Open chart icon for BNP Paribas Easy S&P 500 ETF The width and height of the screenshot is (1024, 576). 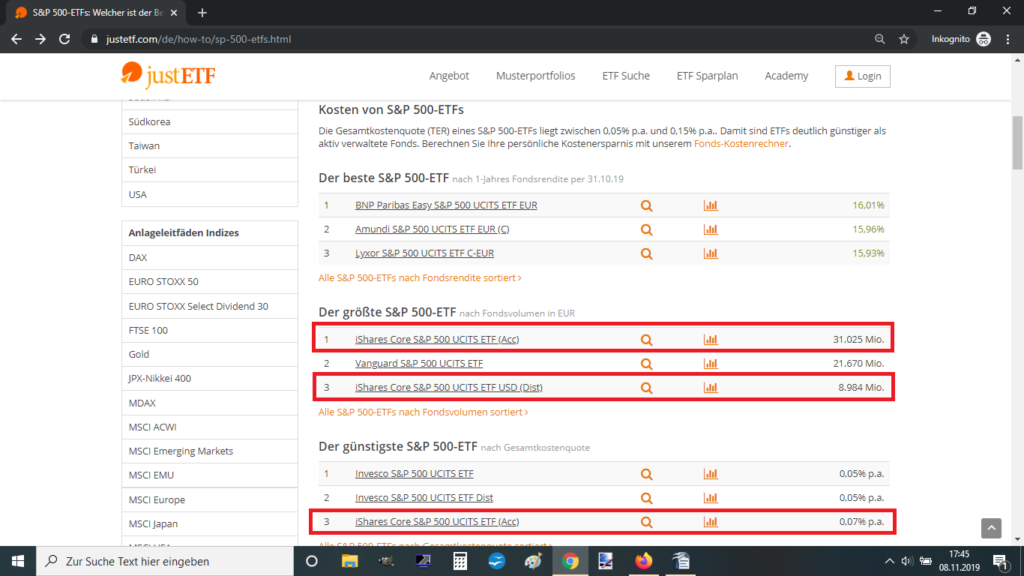pyautogui.click(x=711, y=205)
